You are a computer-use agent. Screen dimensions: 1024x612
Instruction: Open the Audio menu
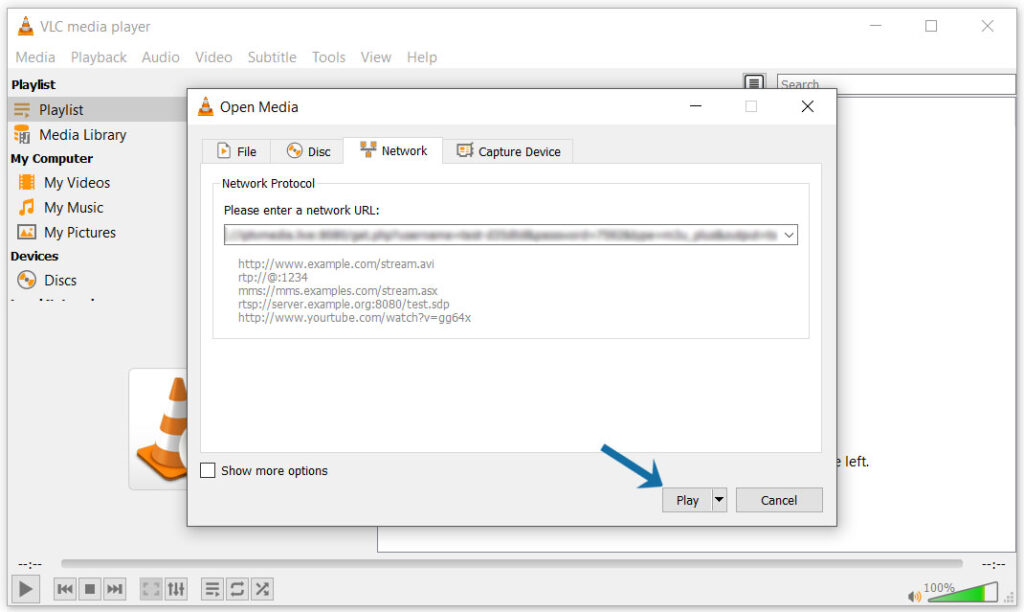[161, 57]
